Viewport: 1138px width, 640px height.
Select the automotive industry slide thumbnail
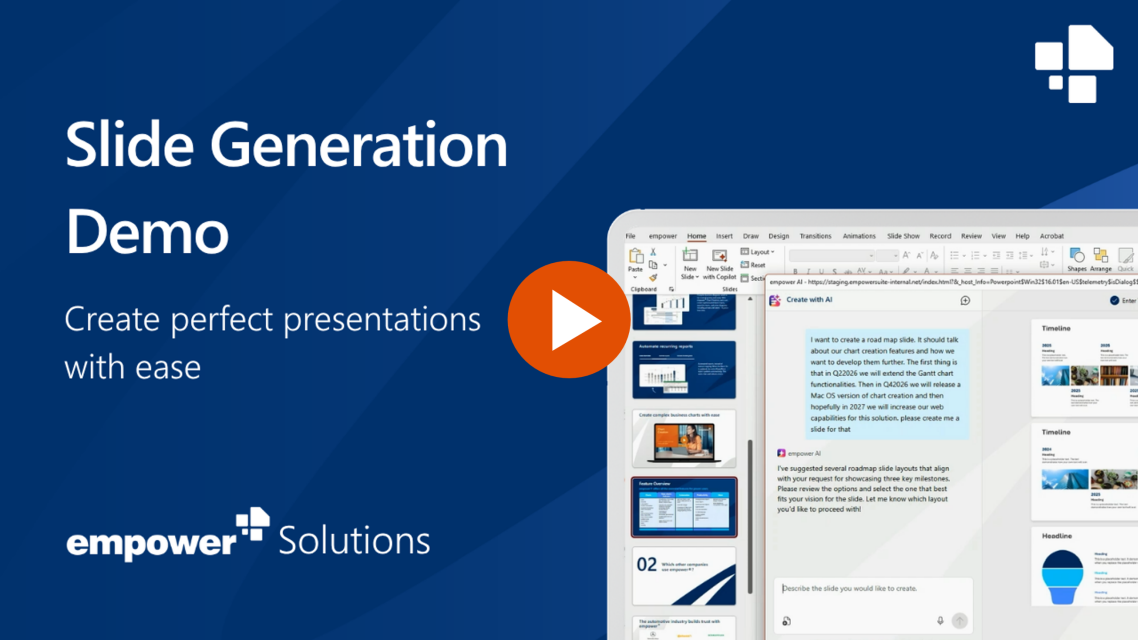(x=684, y=628)
